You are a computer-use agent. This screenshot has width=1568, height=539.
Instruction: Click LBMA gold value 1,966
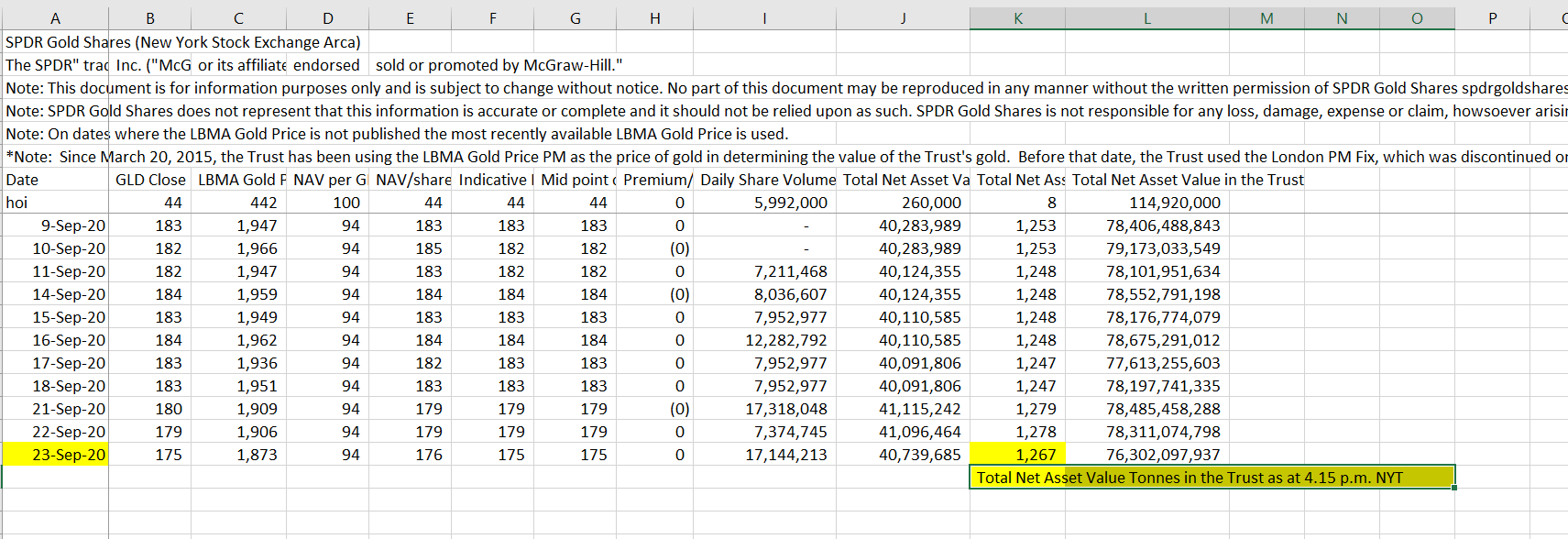[x=238, y=248]
